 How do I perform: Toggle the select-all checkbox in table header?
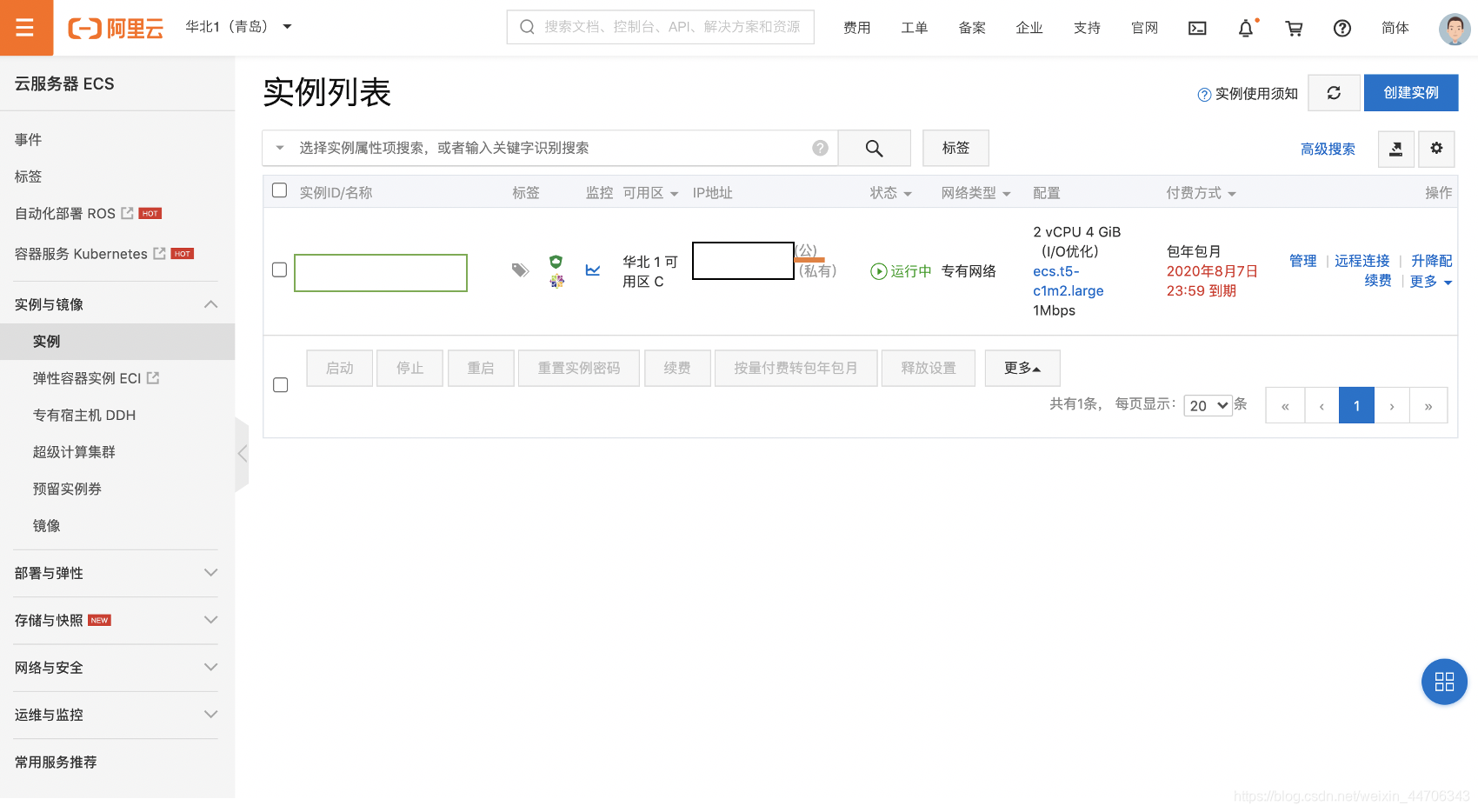[279, 190]
